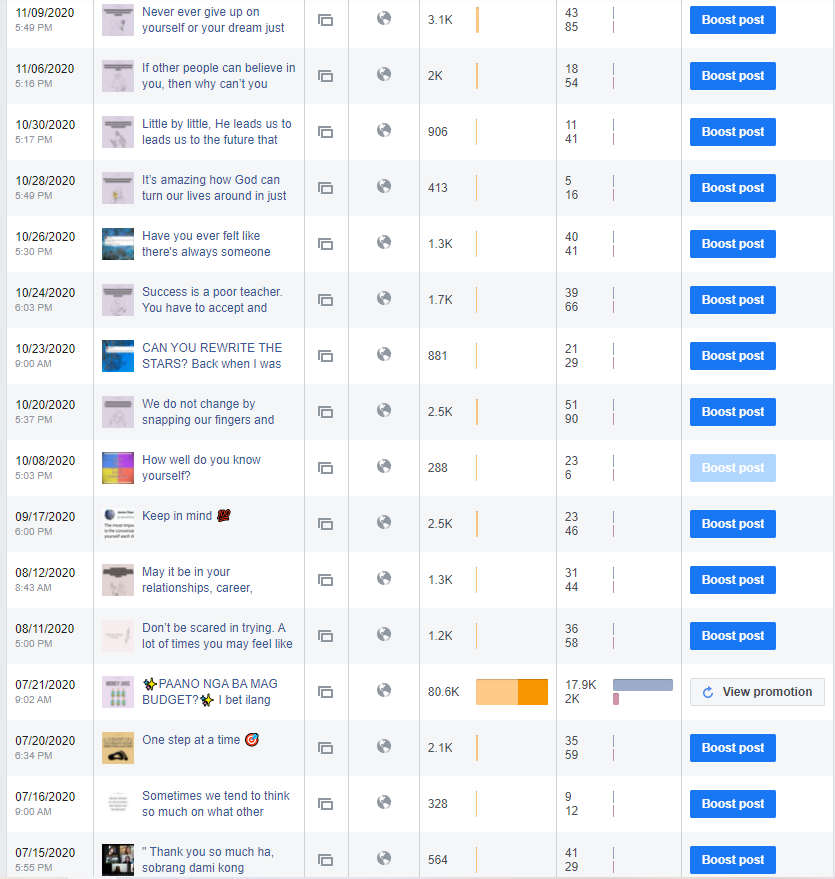Boost the 'May it be in your relationships' post

732,580
